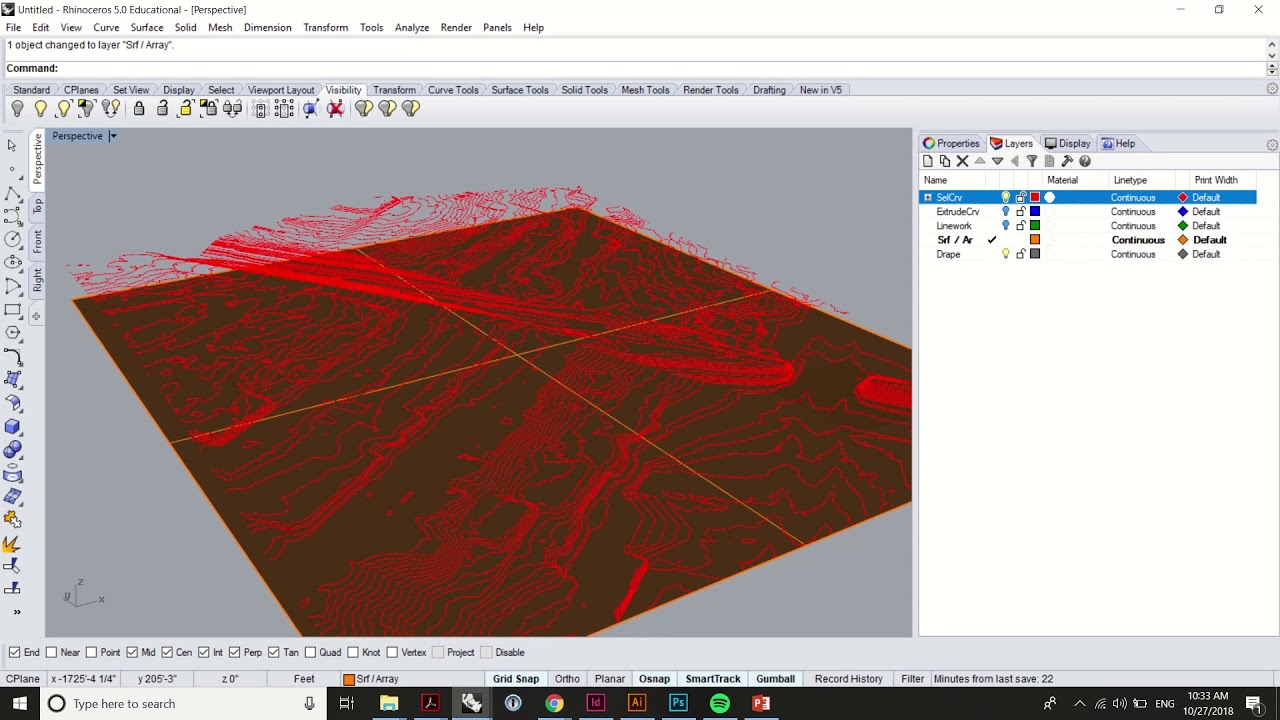Choose the Fillet curves tool

(x=13, y=356)
